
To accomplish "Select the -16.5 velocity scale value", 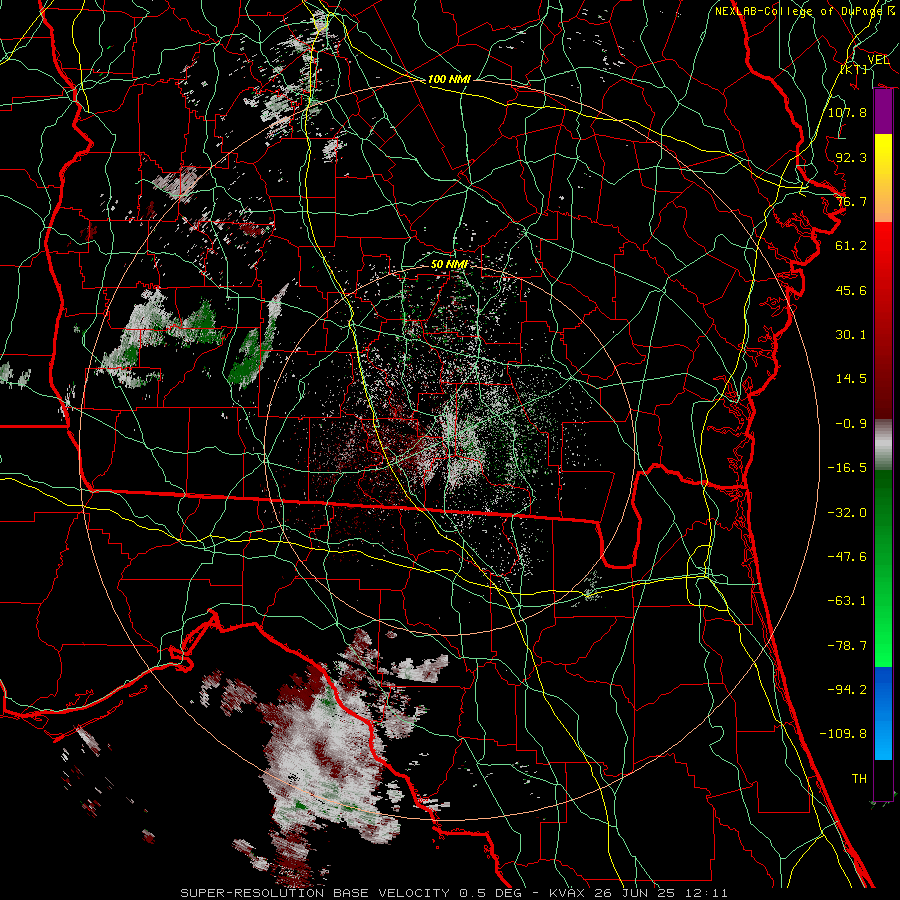I will 847,468.
